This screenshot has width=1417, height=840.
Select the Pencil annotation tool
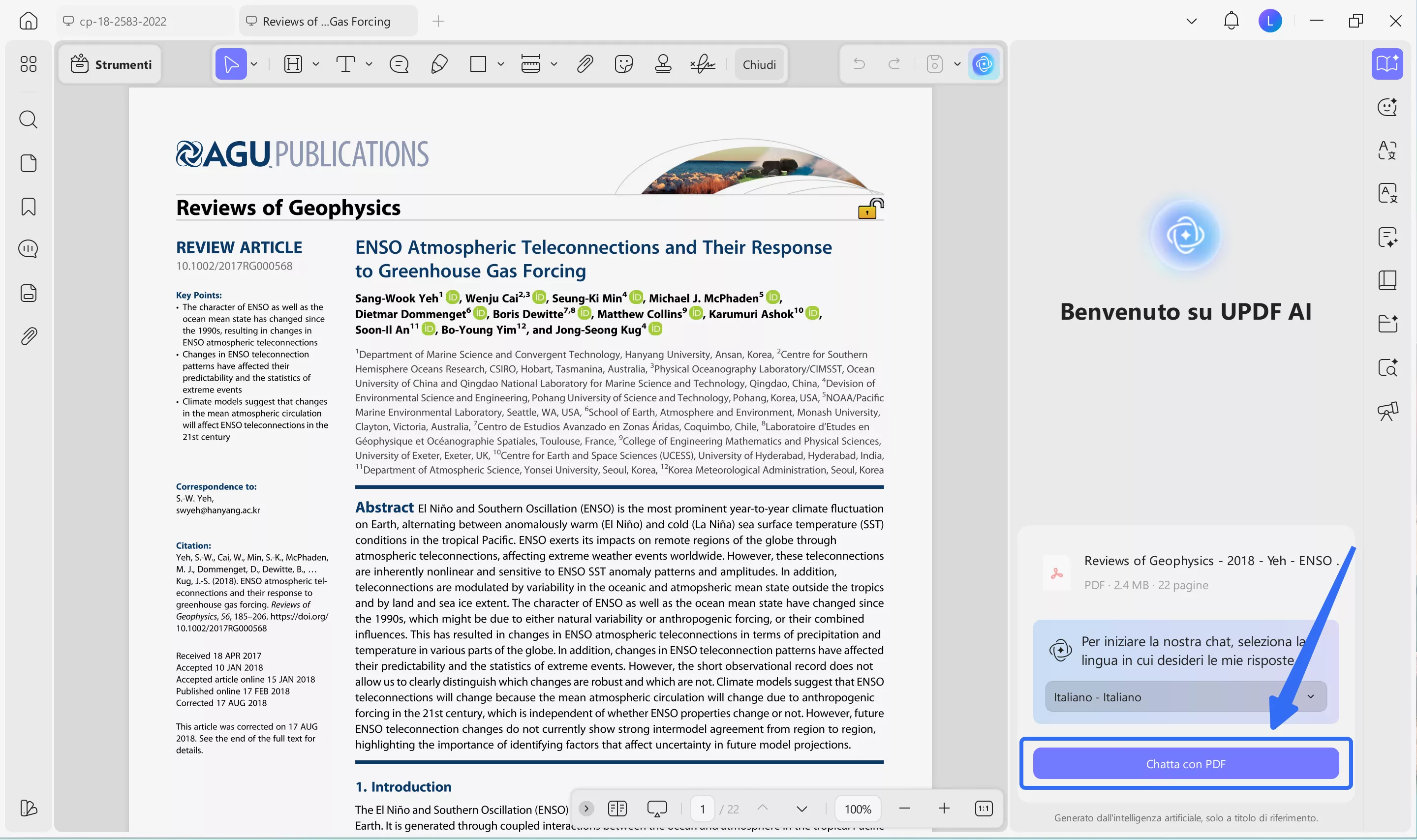click(438, 64)
